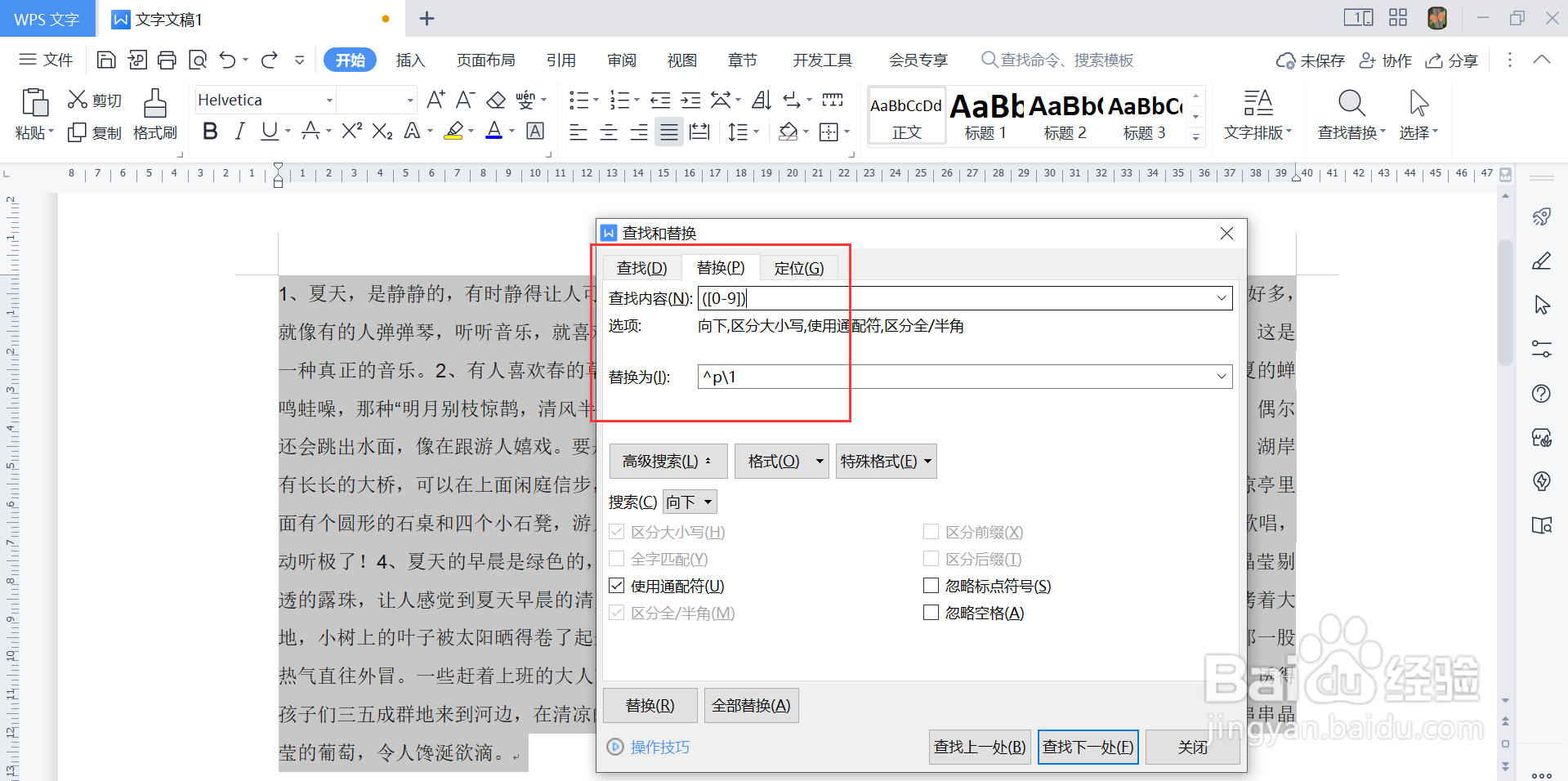The width and height of the screenshot is (1568, 781).
Task: Click the 查找下一处 button
Action: [1088, 746]
